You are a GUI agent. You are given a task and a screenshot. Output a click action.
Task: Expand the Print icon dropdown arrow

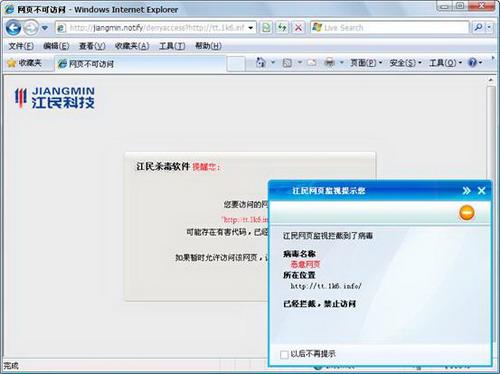click(341, 63)
